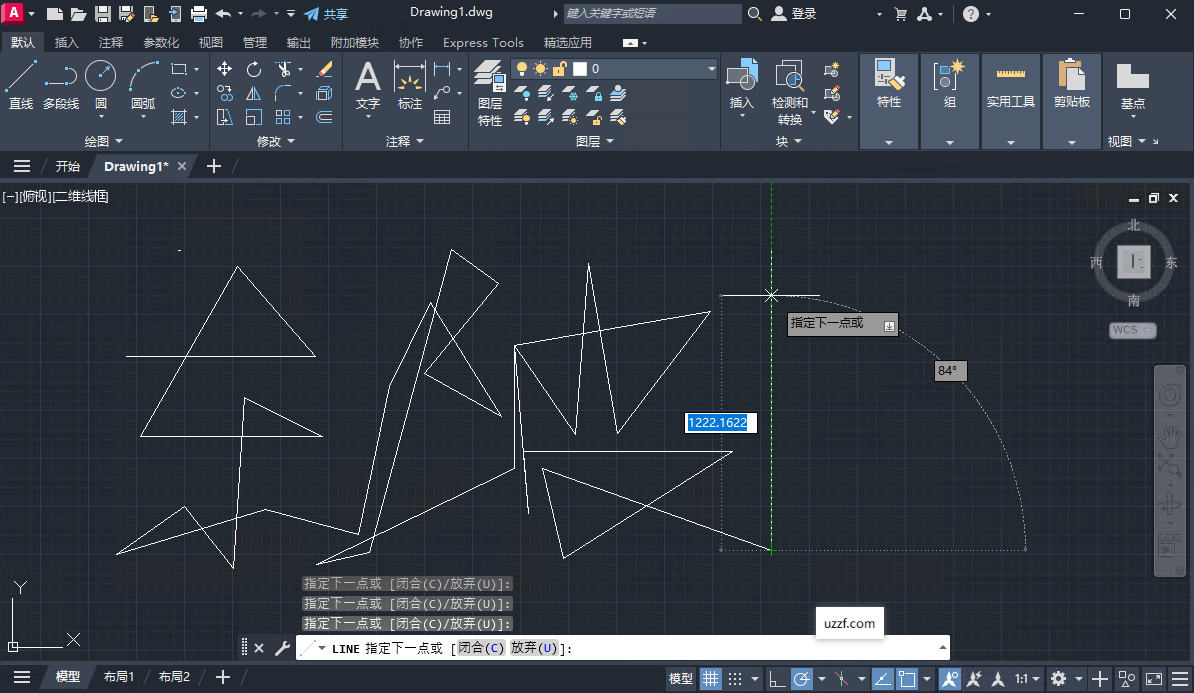Open the 文字 (Text) tool

click(x=367, y=85)
